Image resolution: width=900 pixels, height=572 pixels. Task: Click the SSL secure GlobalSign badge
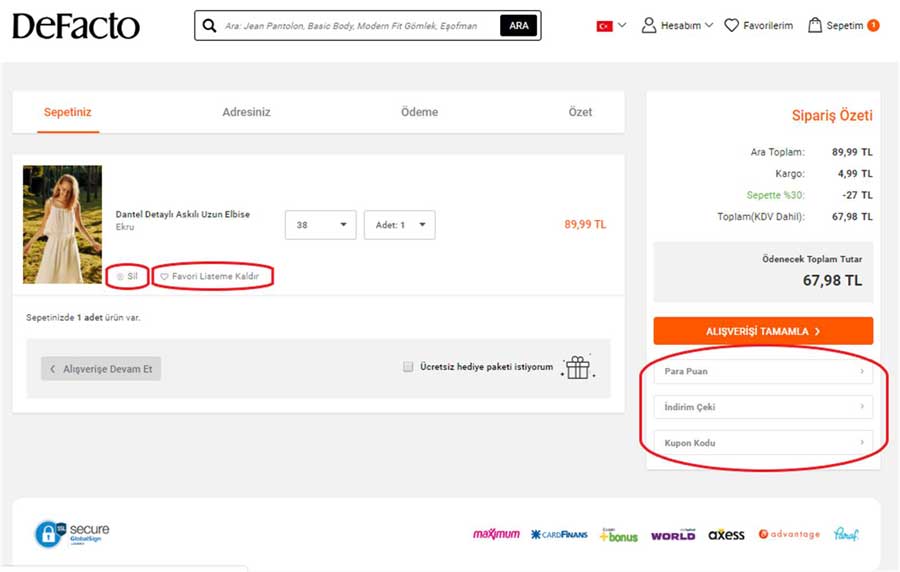point(72,534)
